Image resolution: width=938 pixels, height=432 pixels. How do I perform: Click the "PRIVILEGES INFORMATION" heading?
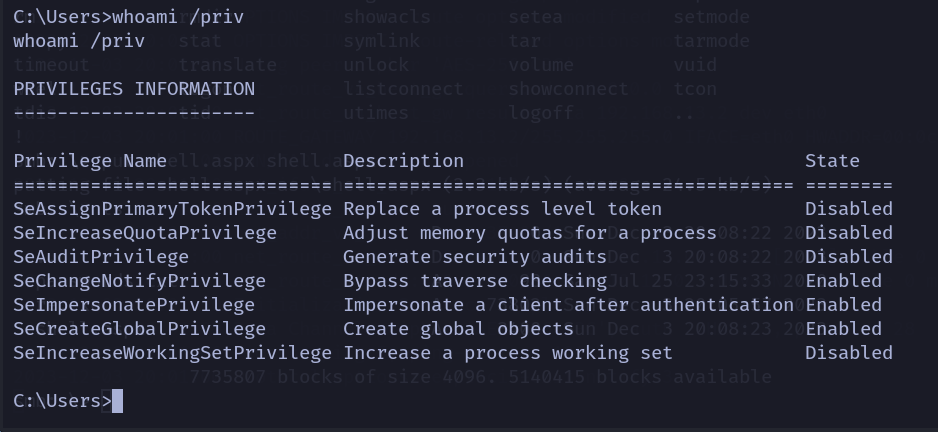(134, 89)
